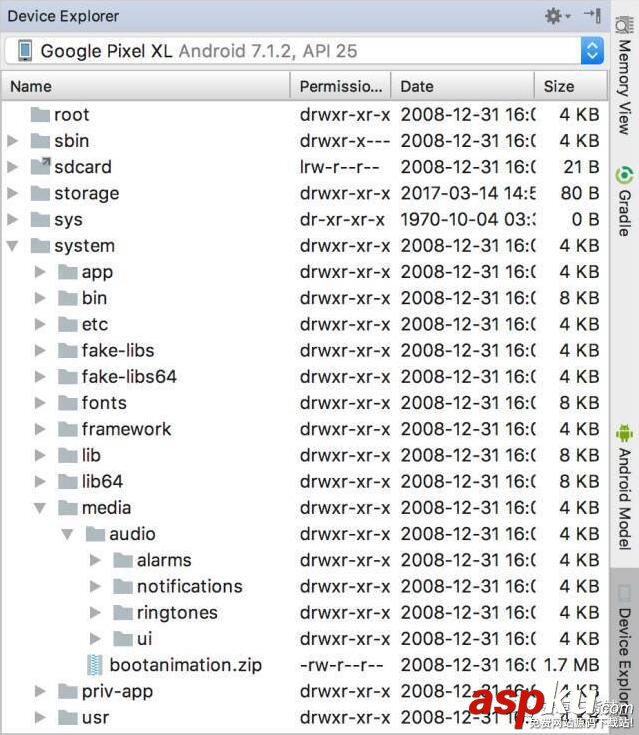Expand the notifications folder arrow
The image size is (639, 735).
pyautogui.click(x=95, y=586)
